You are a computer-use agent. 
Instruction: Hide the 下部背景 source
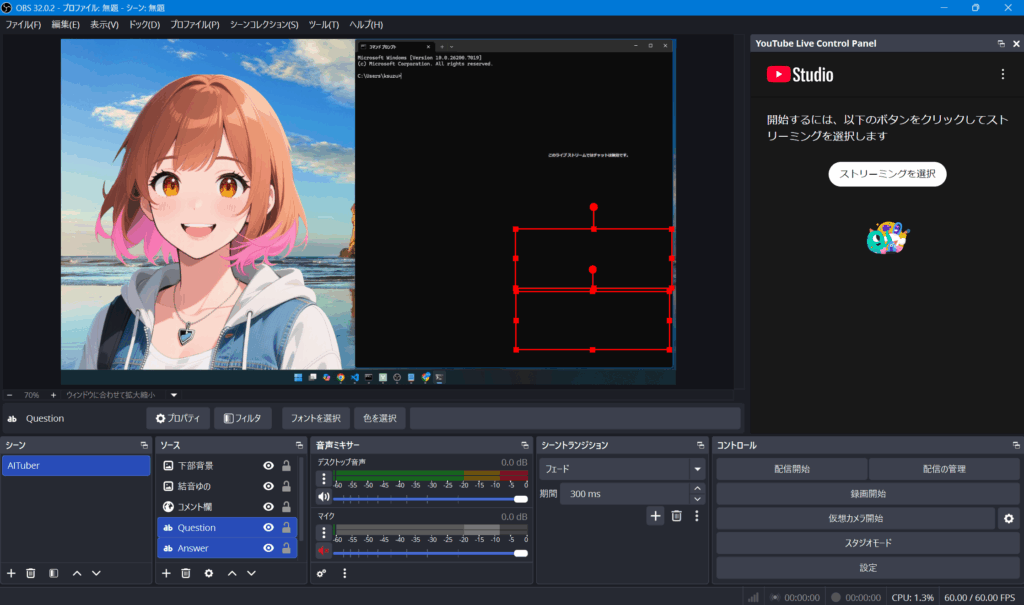[268, 466]
